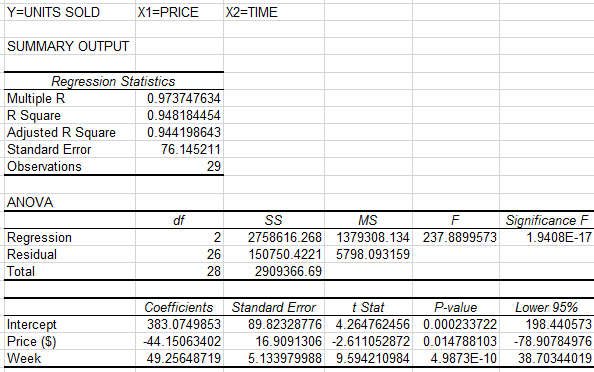Select the Standard Error column header in coefficients table
This screenshot has height=372, width=594.
point(274,307)
